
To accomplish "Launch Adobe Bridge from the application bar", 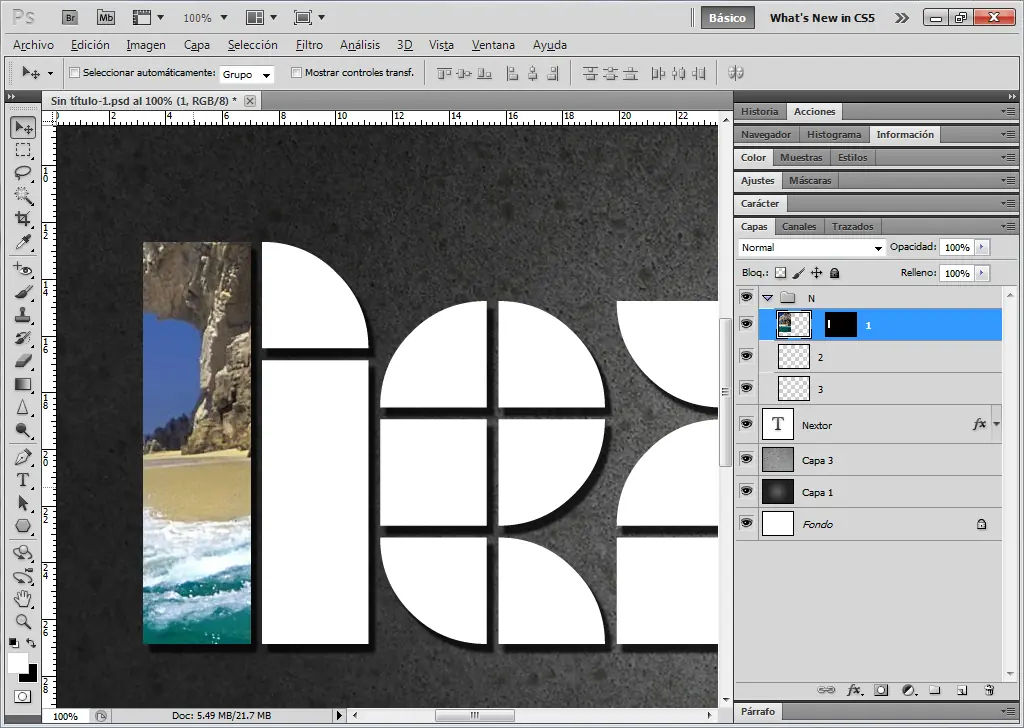I will (70, 17).
